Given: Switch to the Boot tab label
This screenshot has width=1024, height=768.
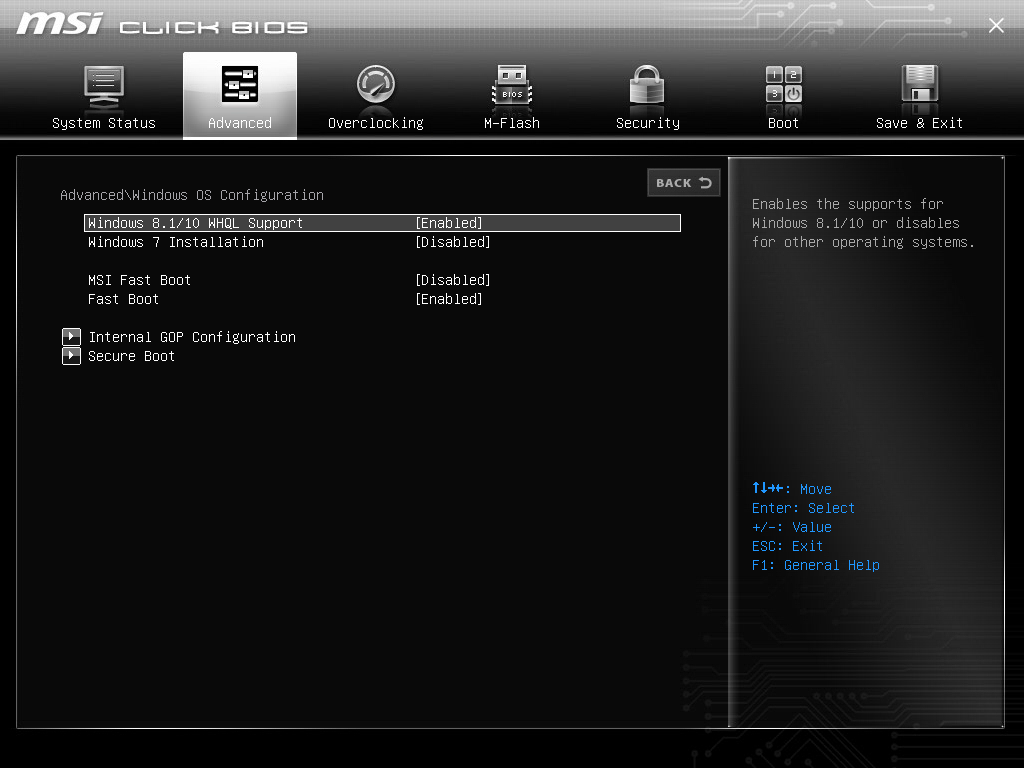Looking at the screenshot, I should [x=783, y=123].
